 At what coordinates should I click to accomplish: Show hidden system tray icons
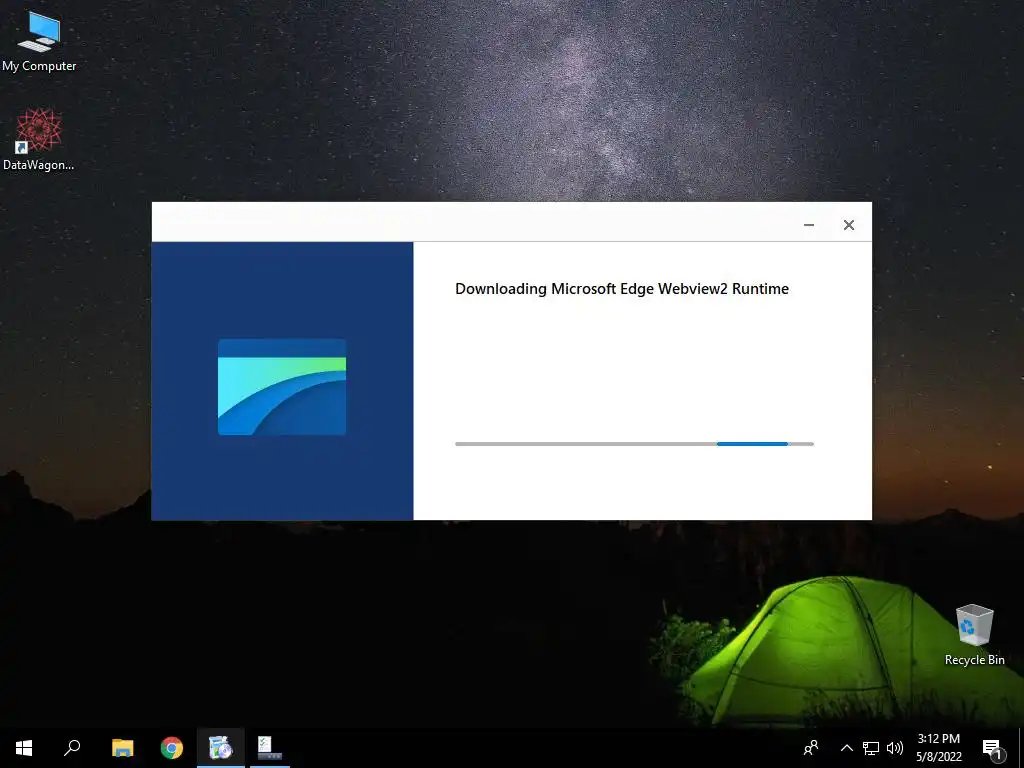coord(846,748)
